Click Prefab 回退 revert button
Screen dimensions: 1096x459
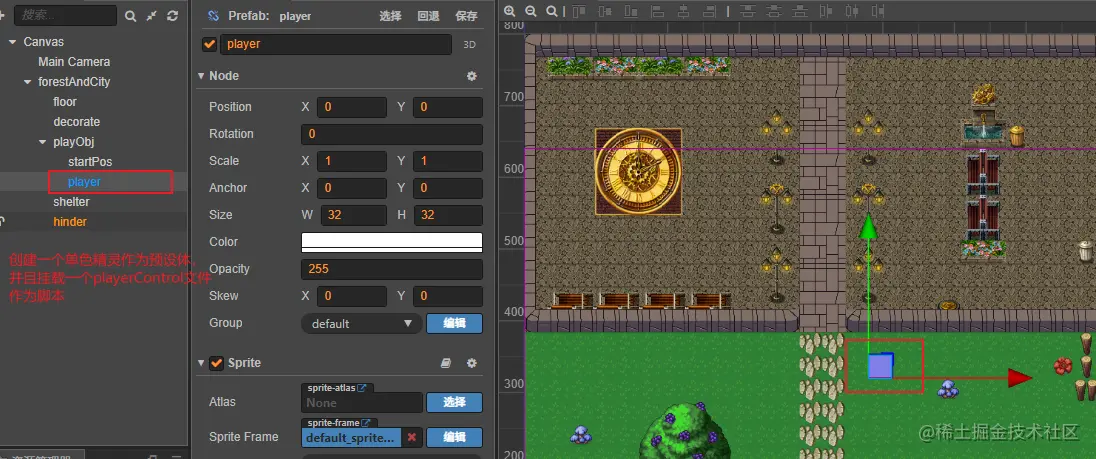(428, 15)
